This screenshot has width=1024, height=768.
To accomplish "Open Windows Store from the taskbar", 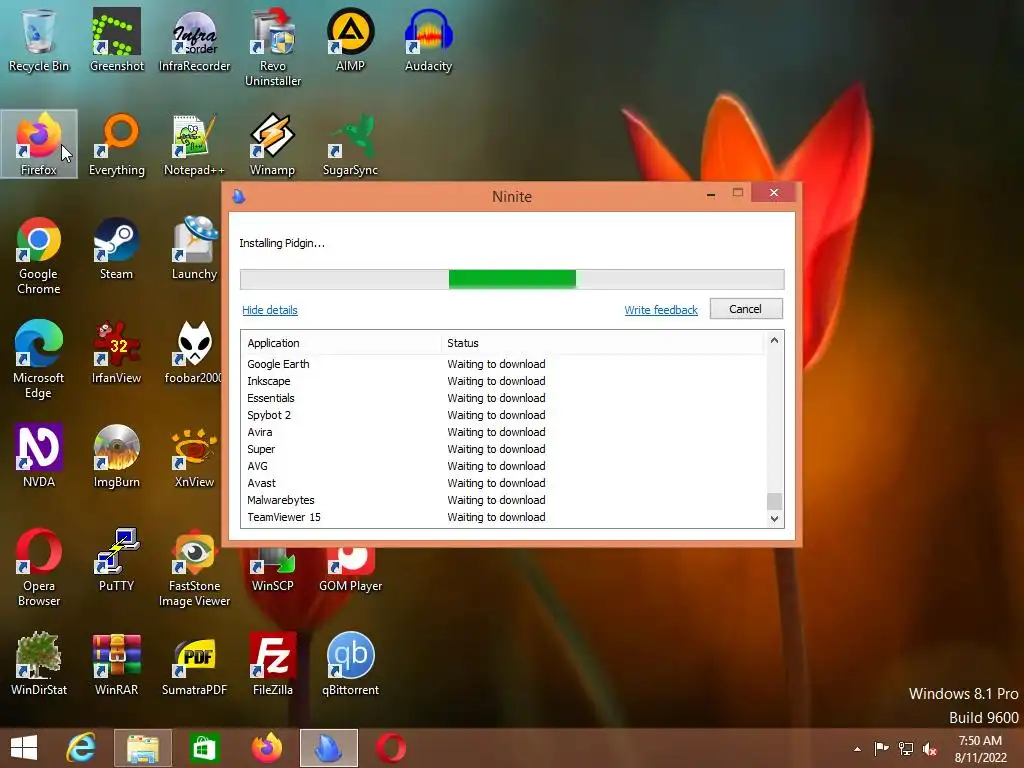I will pyautogui.click(x=204, y=748).
